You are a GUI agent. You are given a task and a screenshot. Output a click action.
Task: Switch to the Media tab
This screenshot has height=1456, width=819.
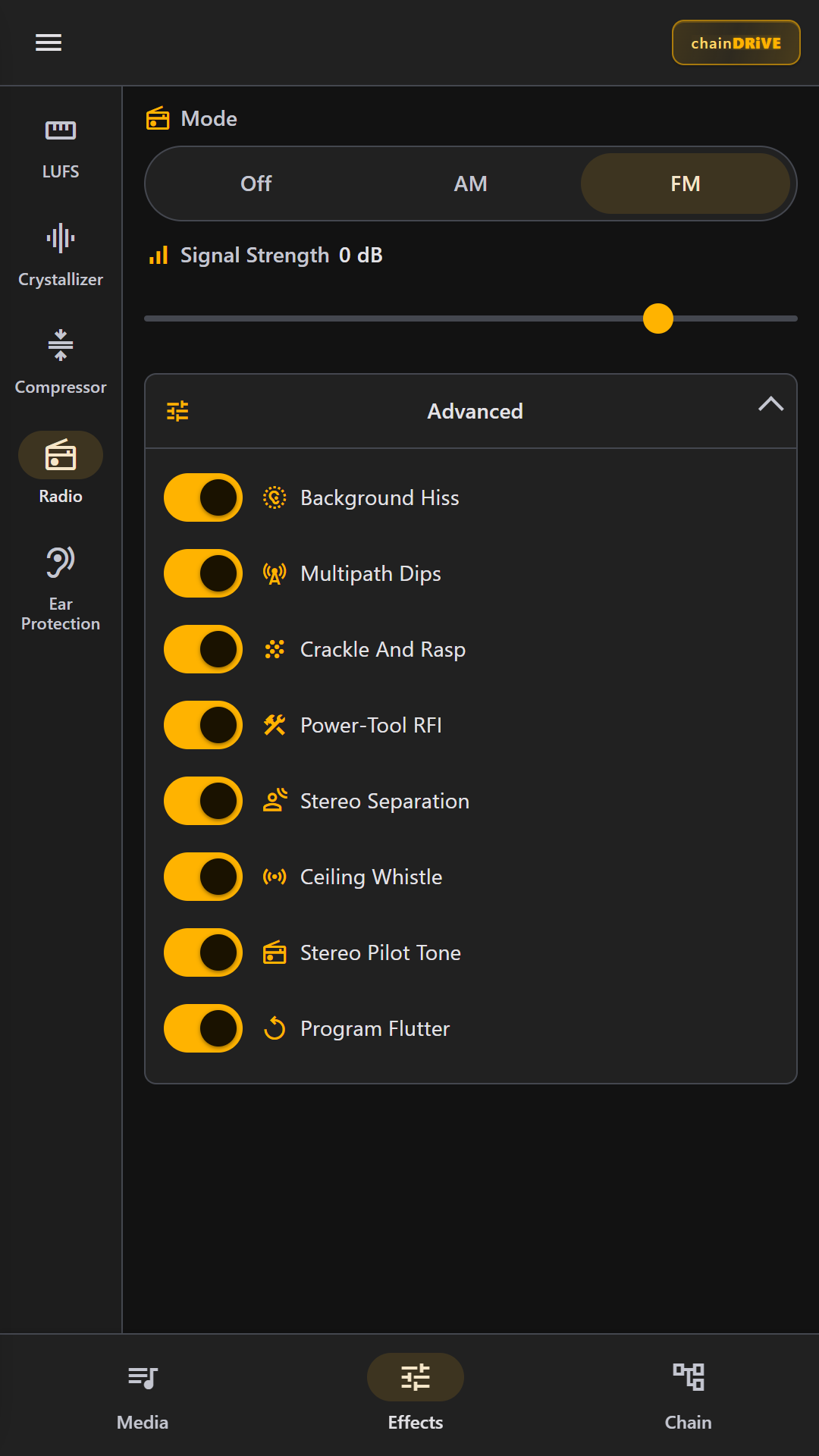[143, 1395]
